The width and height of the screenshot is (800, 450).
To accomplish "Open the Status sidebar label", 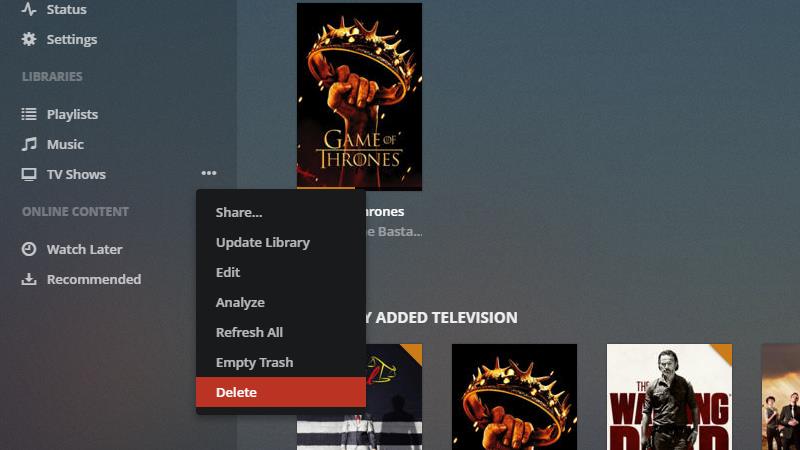I will click(x=66, y=9).
